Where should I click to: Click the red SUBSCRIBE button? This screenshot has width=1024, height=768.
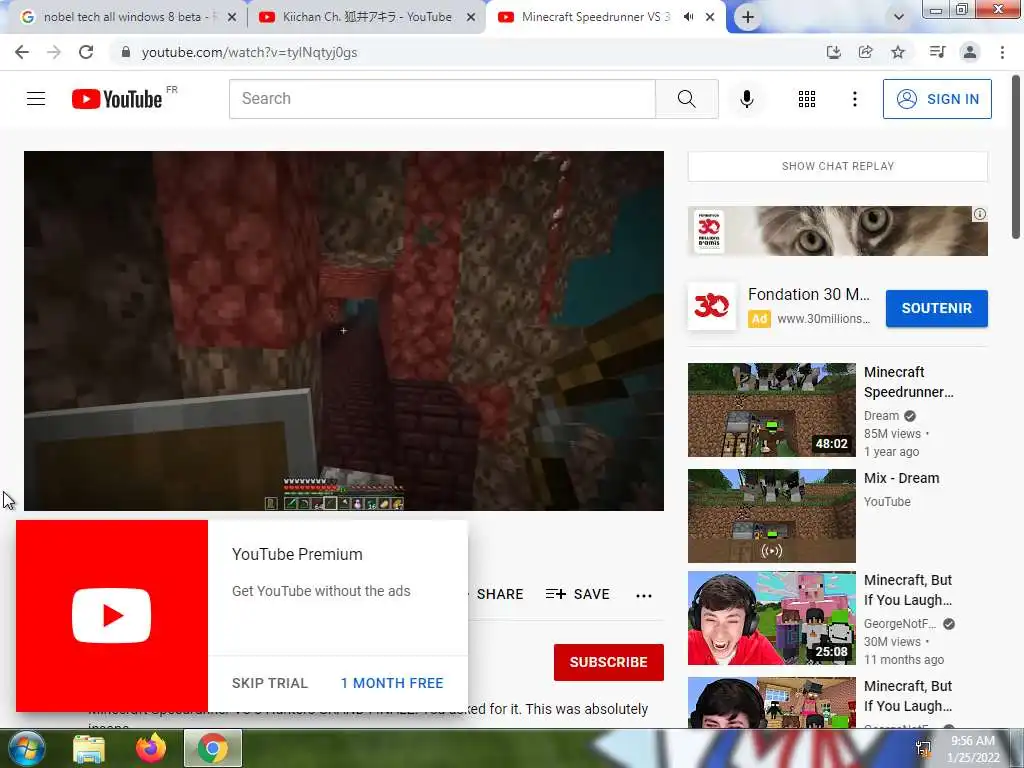(x=609, y=662)
